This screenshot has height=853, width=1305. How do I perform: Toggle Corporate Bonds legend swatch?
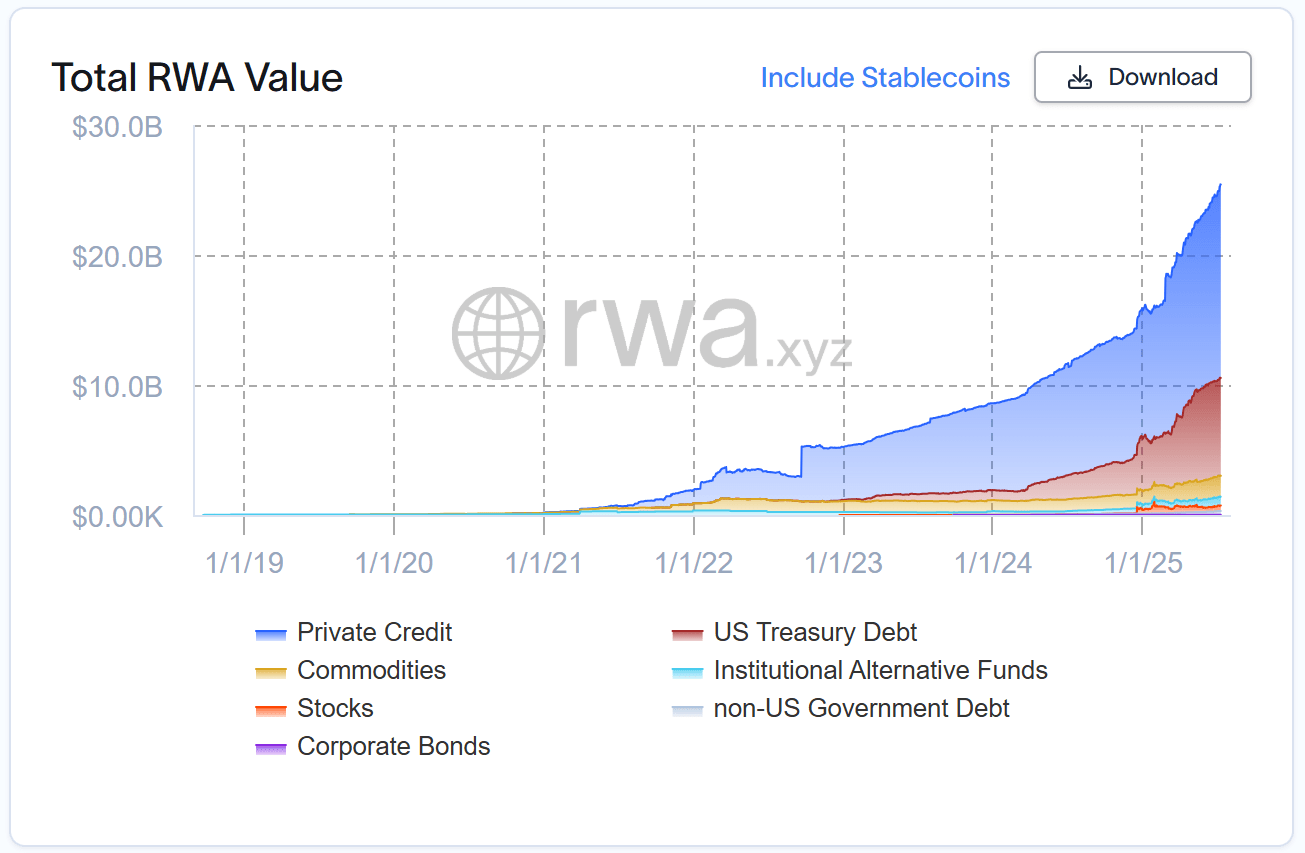(x=272, y=747)
